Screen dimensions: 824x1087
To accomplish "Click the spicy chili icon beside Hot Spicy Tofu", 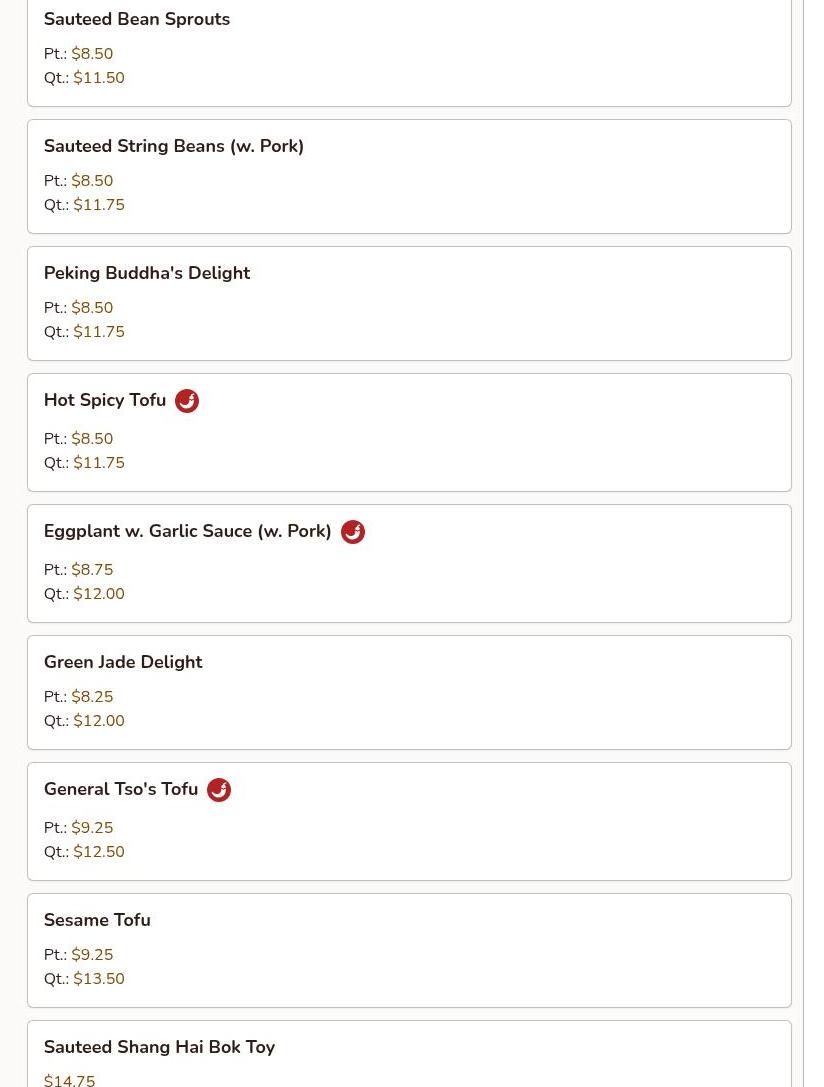I will (x=186, y=401).
